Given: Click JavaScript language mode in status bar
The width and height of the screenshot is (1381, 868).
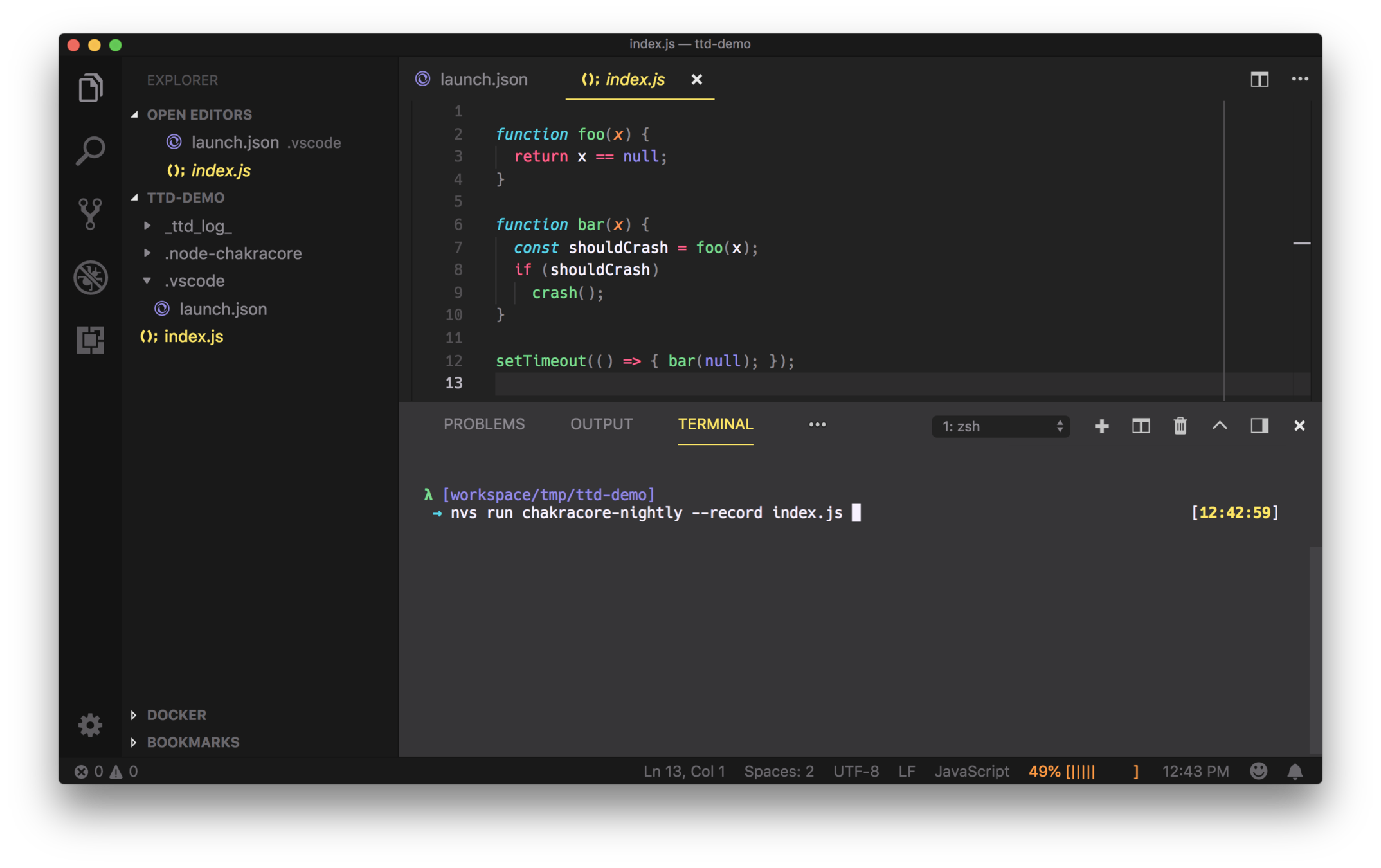Looking at the screenshot, I should click(x=971, y=771).
